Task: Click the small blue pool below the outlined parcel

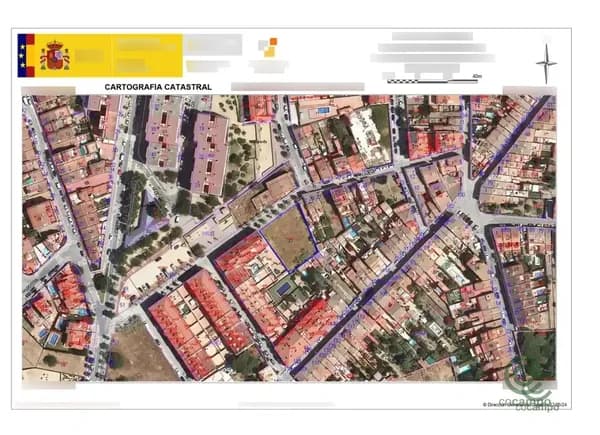Action: 283,288
